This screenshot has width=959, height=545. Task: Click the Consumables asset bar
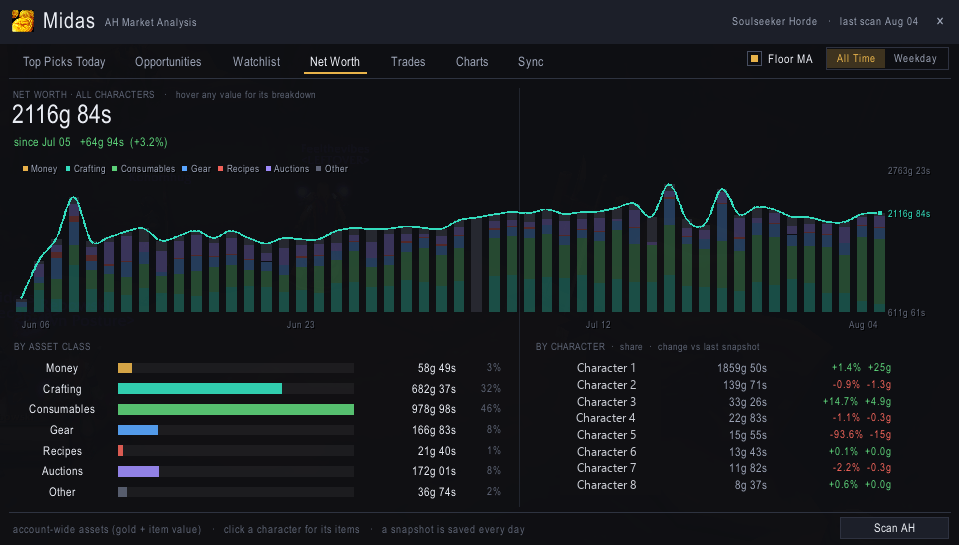pos(235,409)
